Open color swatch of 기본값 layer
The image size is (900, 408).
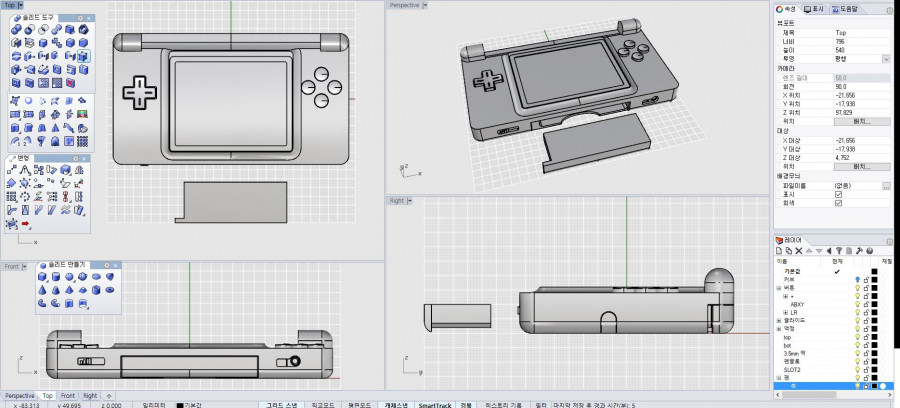point(874,271)
